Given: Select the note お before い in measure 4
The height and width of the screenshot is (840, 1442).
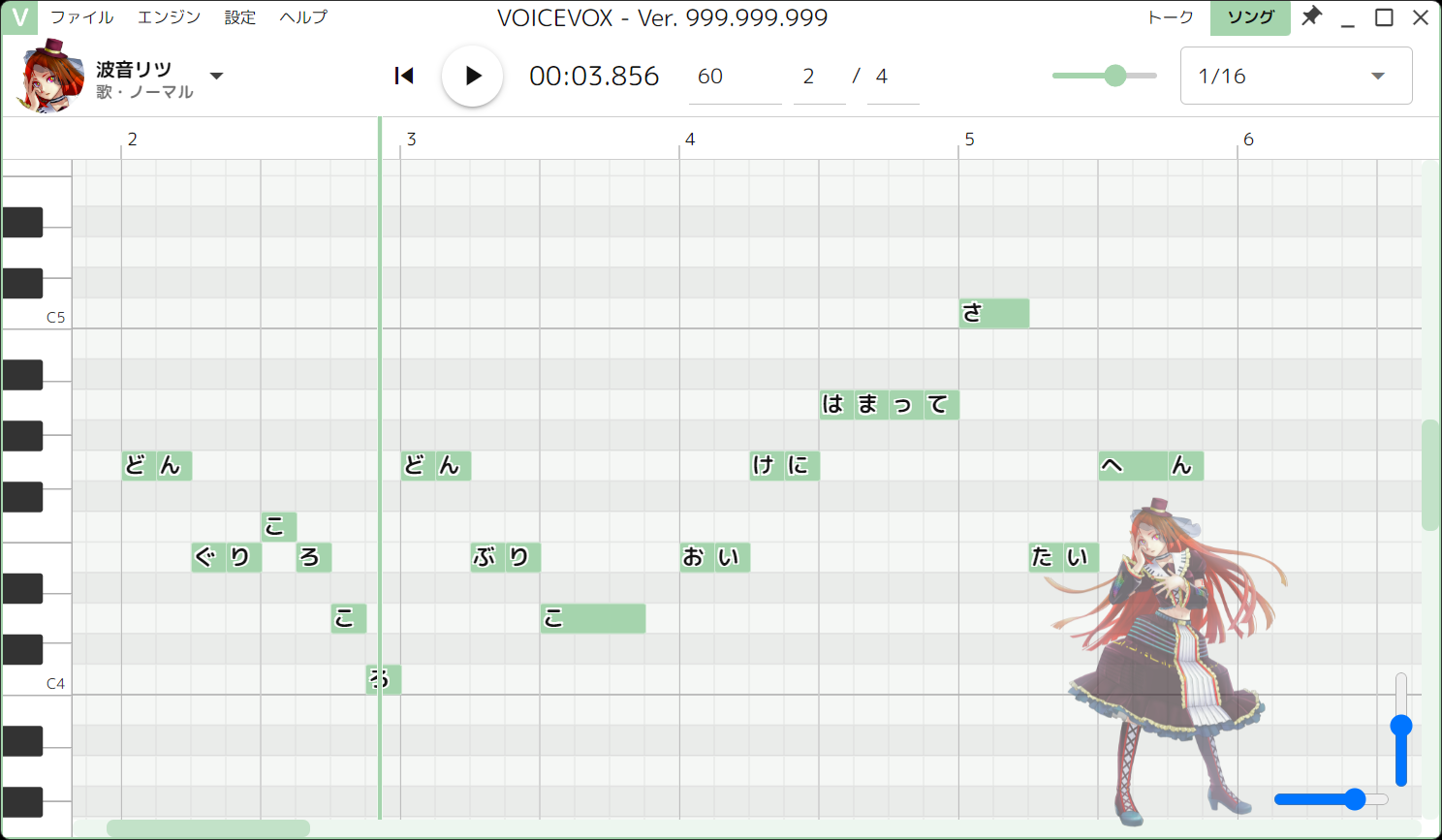Looking at the screenshot, I should (698, 557).
